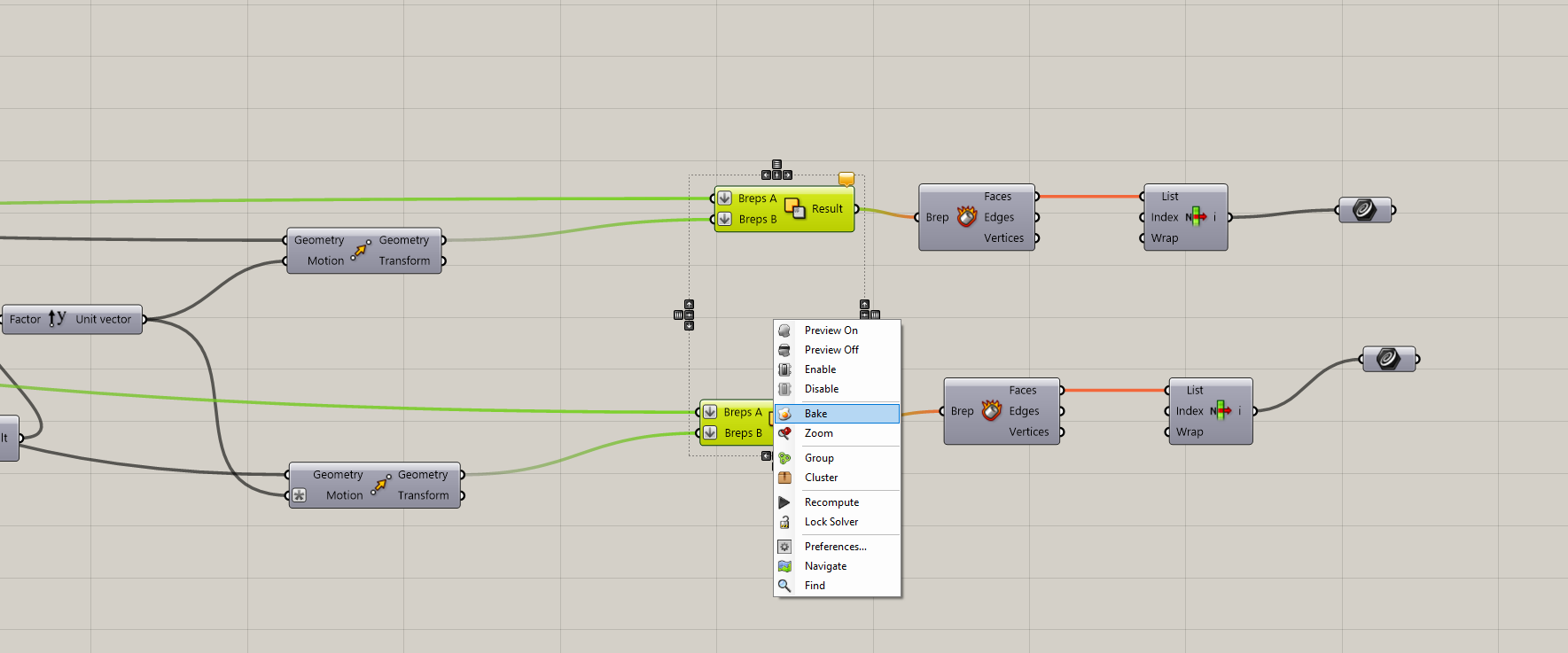1568x653 pixels.
Task: Select Preview Off in the context menu
Action: [837, 350]
